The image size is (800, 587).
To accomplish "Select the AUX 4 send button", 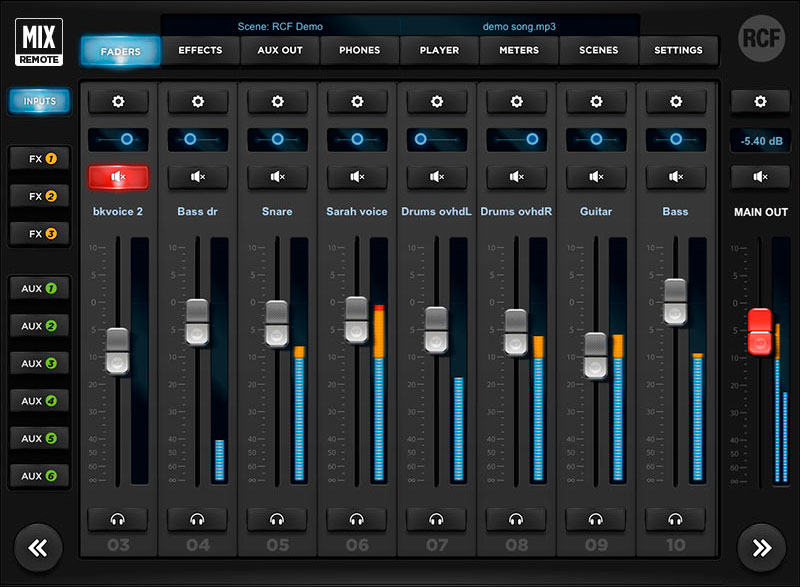I will (x=40, y=401).
